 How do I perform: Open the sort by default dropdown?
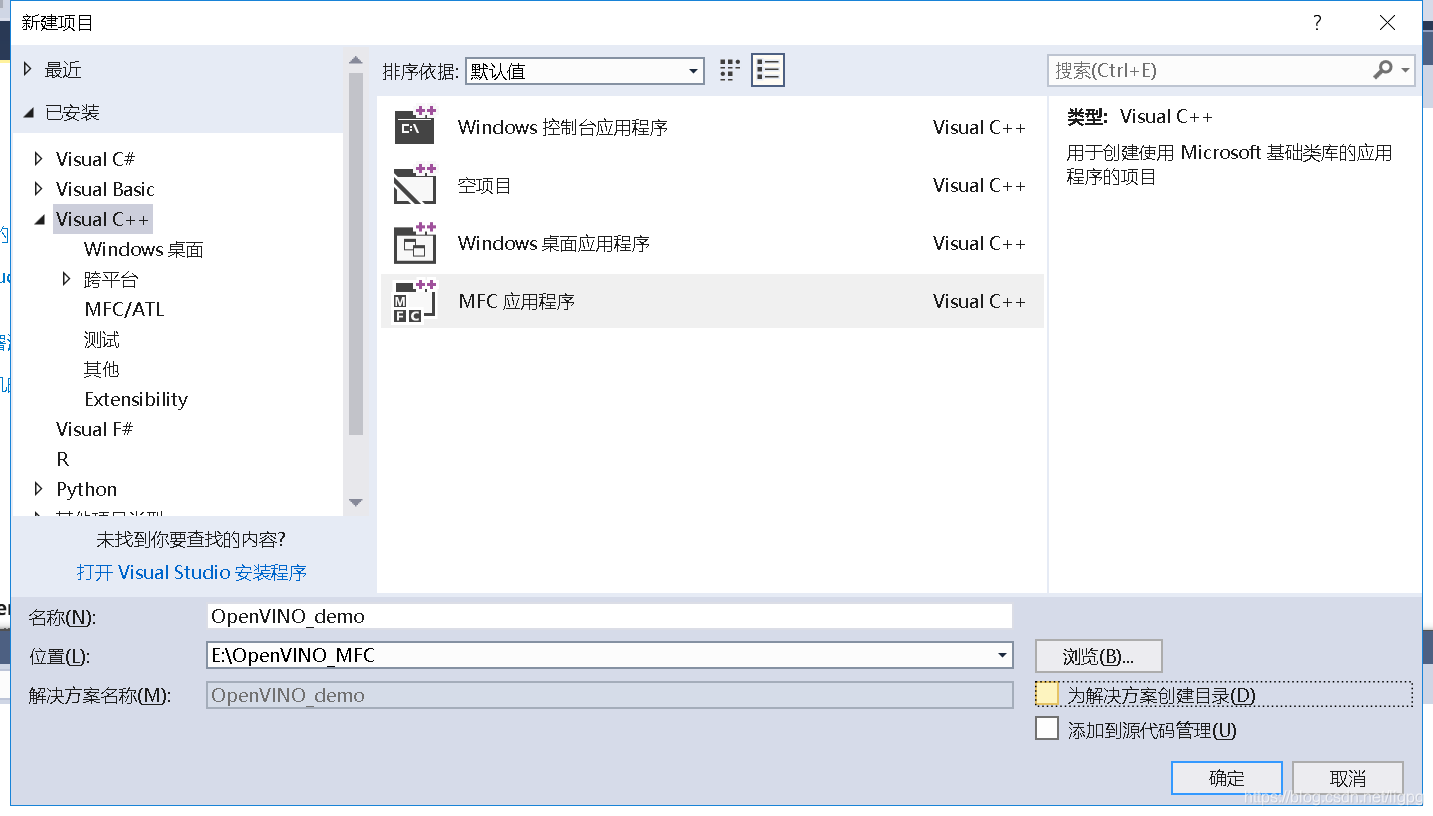pyautogui.click(x=584, y=71)
